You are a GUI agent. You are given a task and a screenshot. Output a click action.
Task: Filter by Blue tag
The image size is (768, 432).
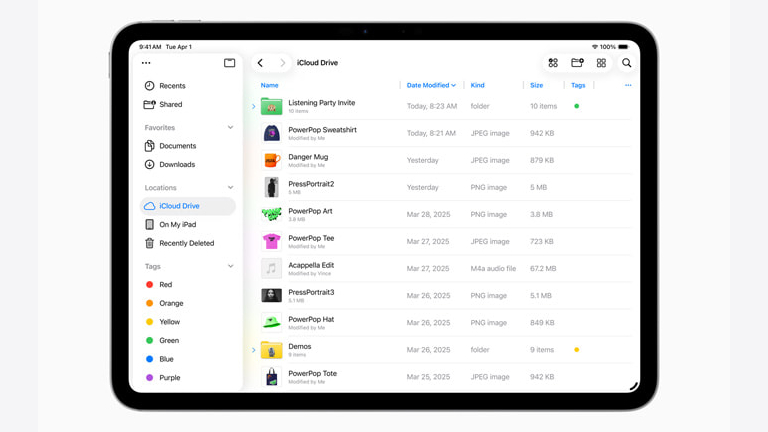coord(188,359)
